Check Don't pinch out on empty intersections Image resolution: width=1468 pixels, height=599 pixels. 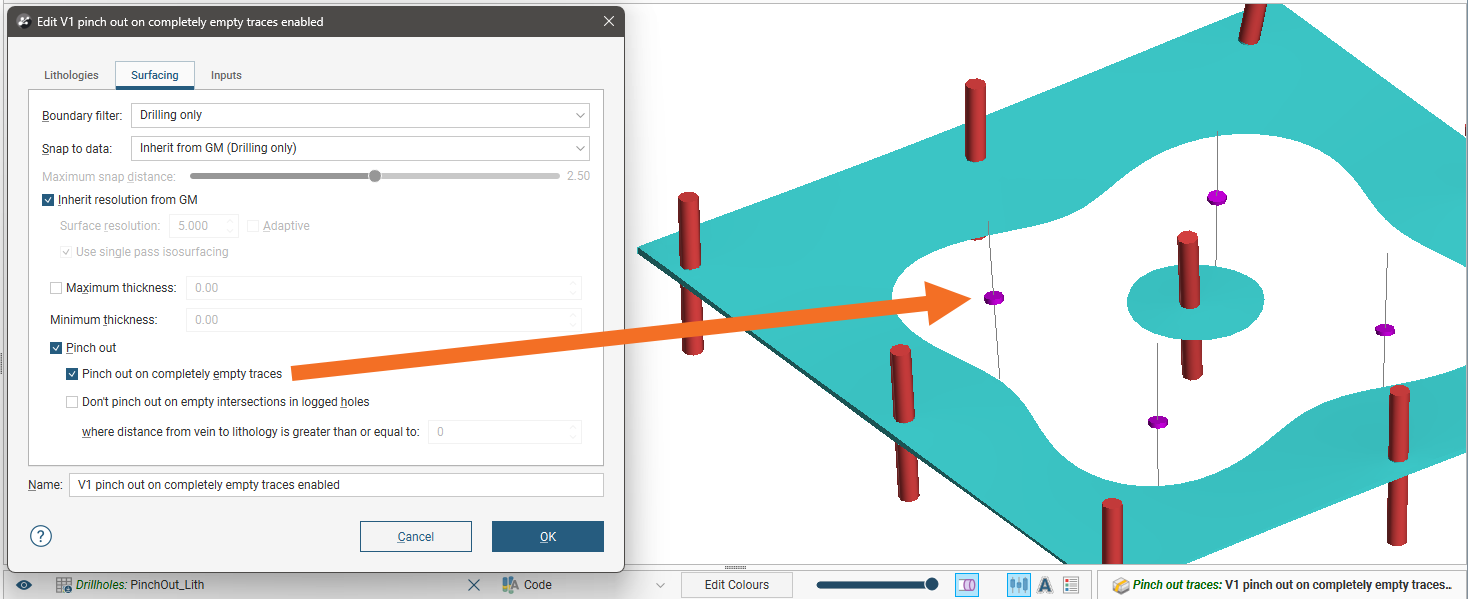tap(72, 402)
